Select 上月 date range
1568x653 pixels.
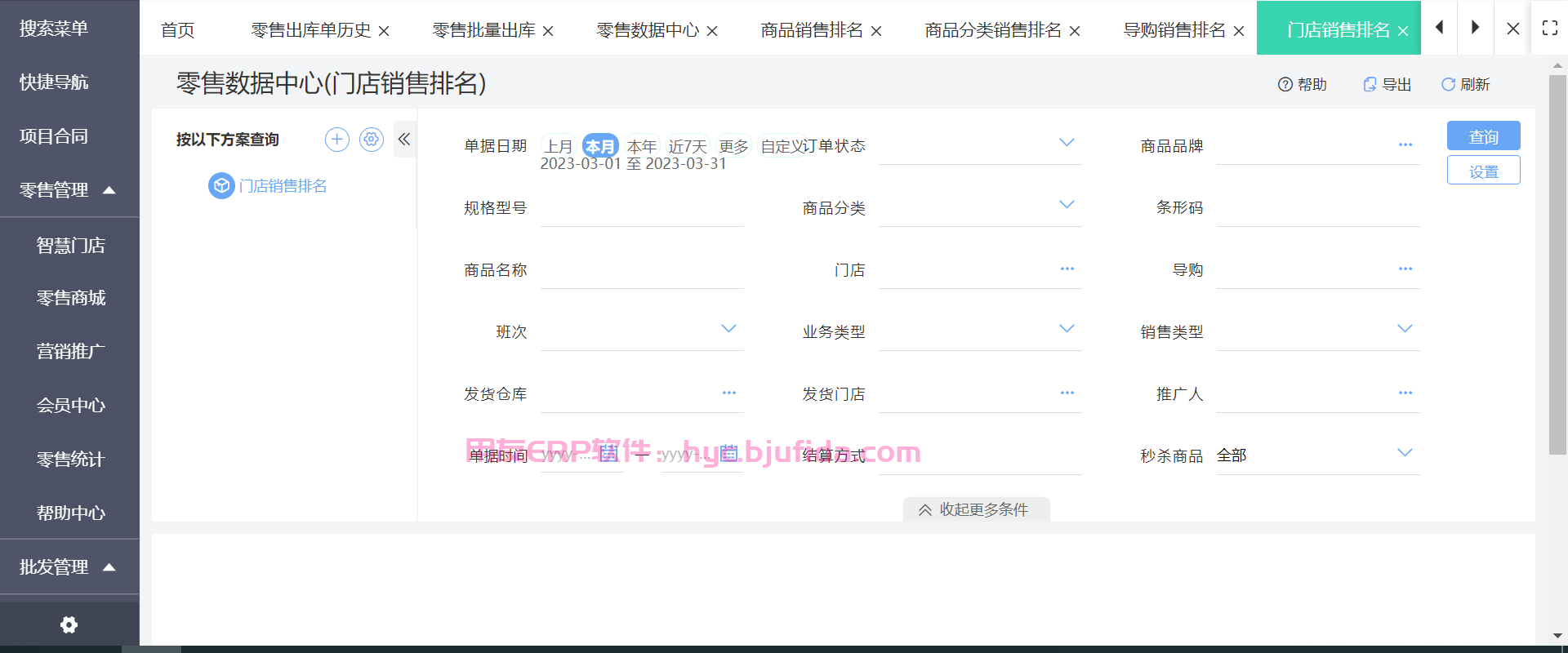click(x=559, y=146)
